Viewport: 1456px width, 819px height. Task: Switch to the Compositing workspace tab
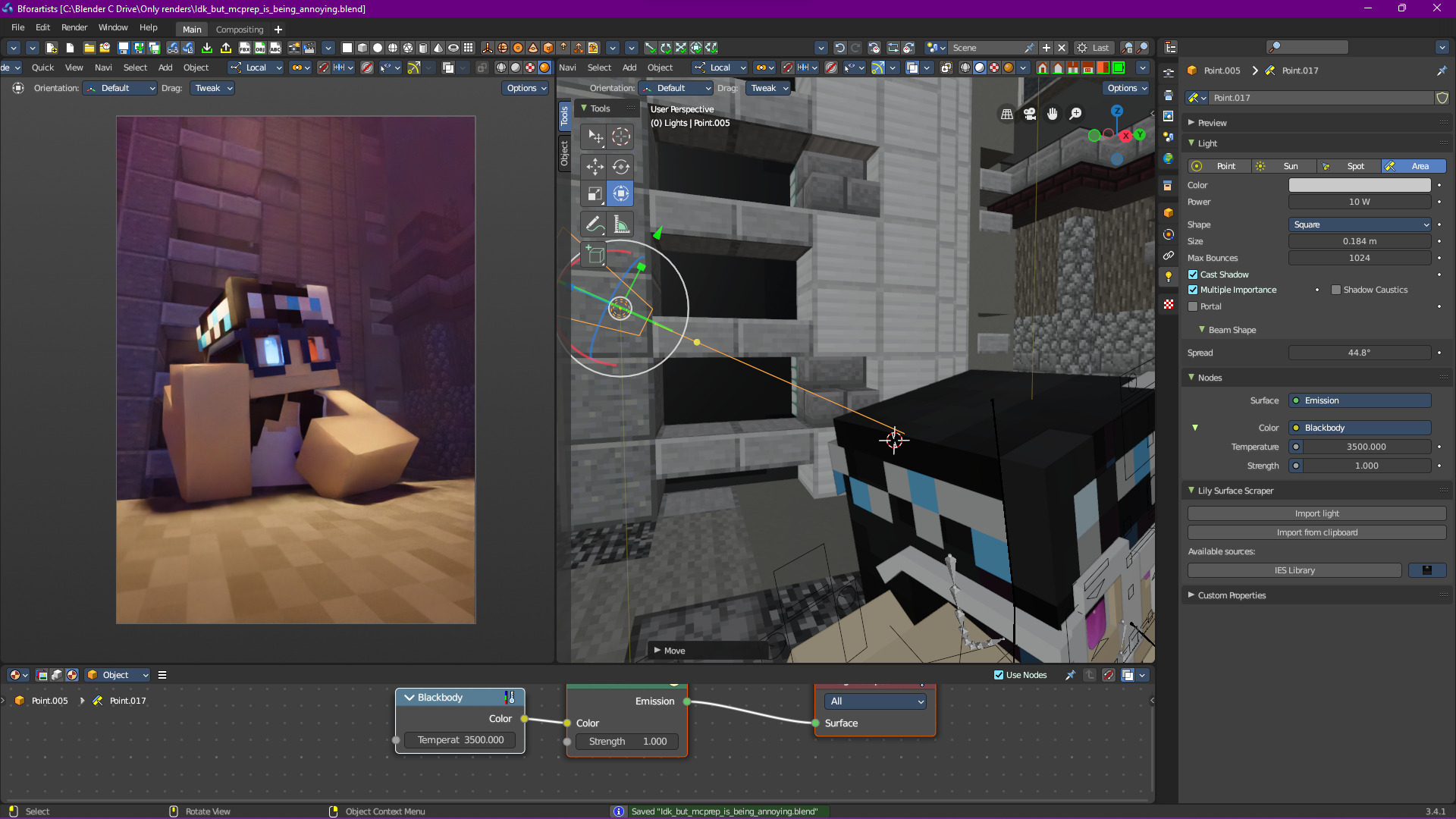[x=240, y=30]
